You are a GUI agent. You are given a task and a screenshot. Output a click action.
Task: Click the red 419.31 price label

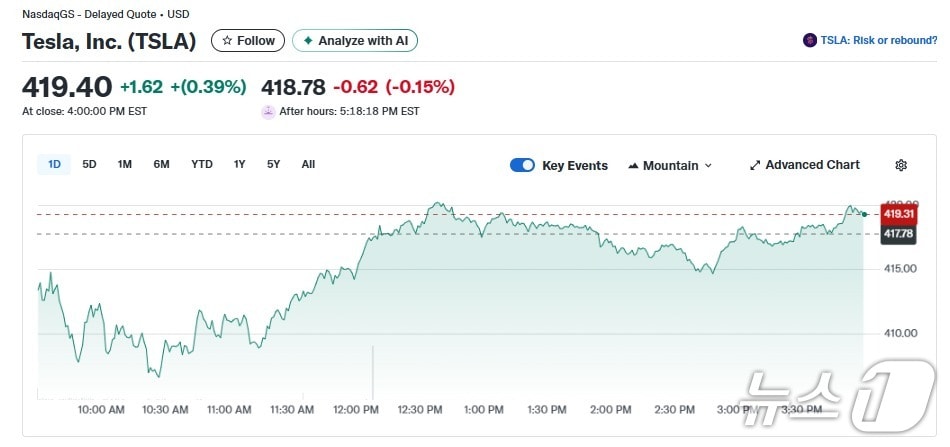(x=898, y=213)
